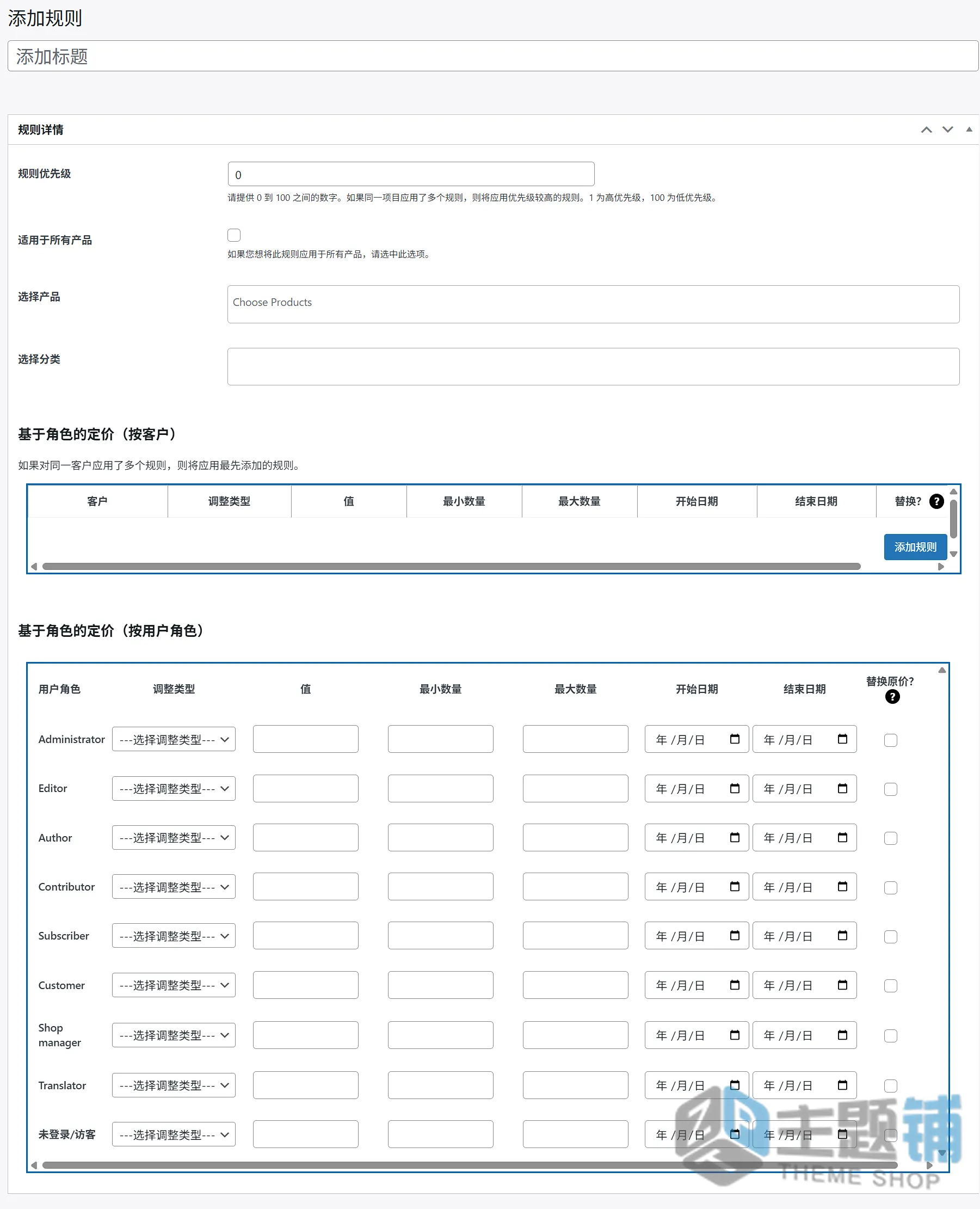Click the 调整类型 header in customer table
980x1209 pixels.
point(229,501)
